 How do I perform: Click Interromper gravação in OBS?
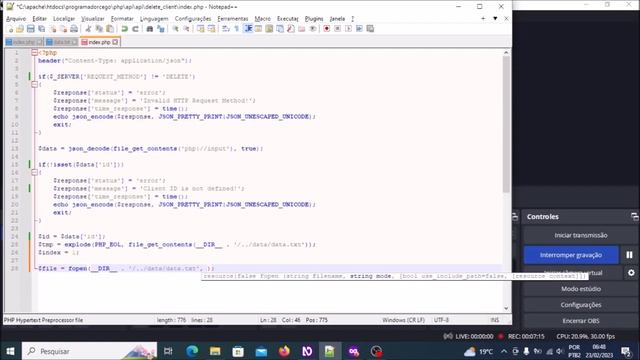[x=571, y=255]
